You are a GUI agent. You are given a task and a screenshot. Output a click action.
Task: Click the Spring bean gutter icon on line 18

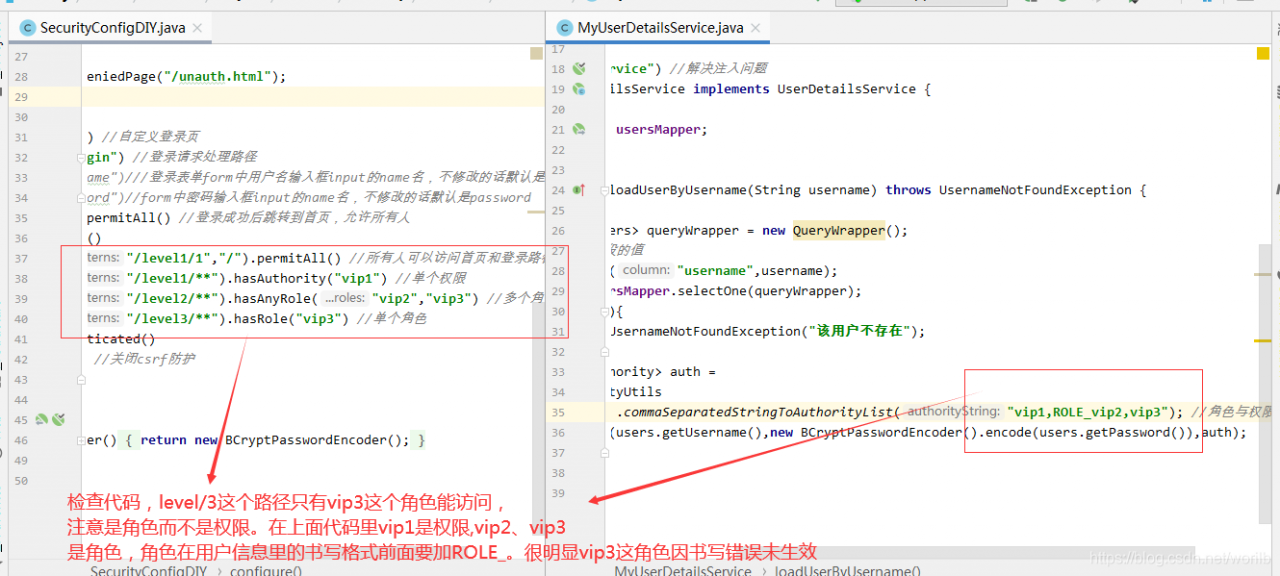tap(579, 69)
